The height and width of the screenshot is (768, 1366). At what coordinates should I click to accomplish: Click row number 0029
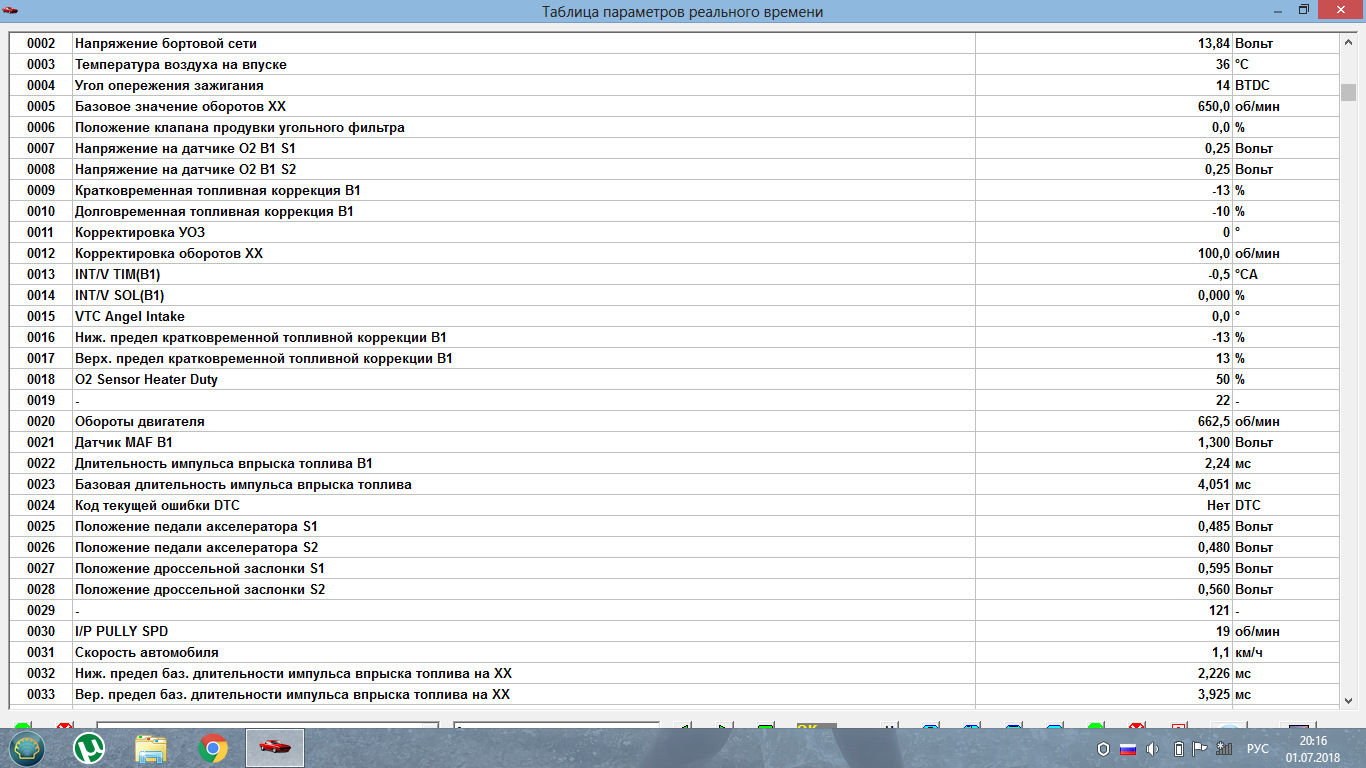point(41,611)
